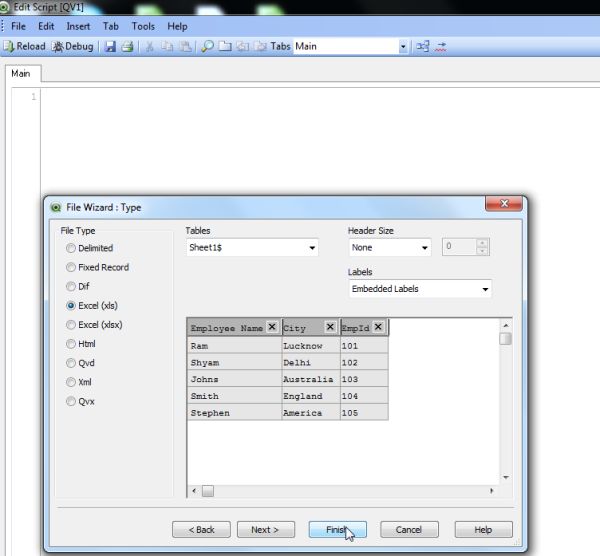Open the File menu

point(18,26)
